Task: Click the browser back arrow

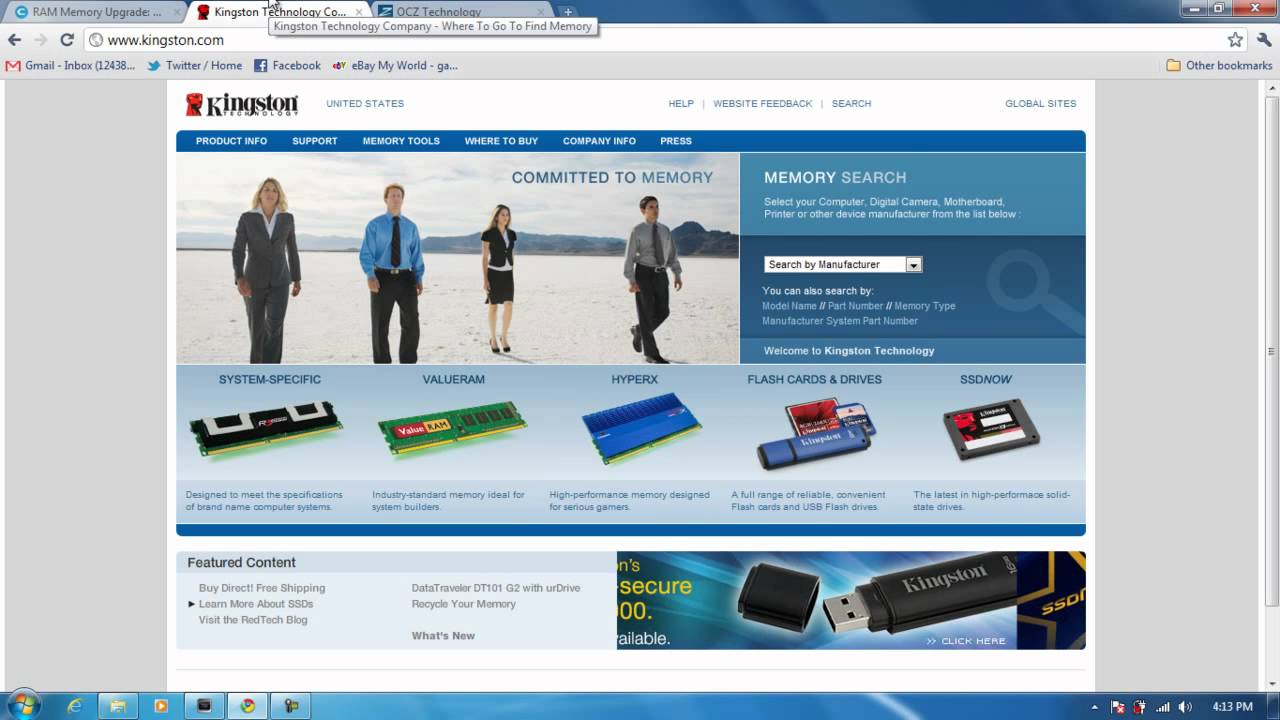Action: click(x=15, y=40)
